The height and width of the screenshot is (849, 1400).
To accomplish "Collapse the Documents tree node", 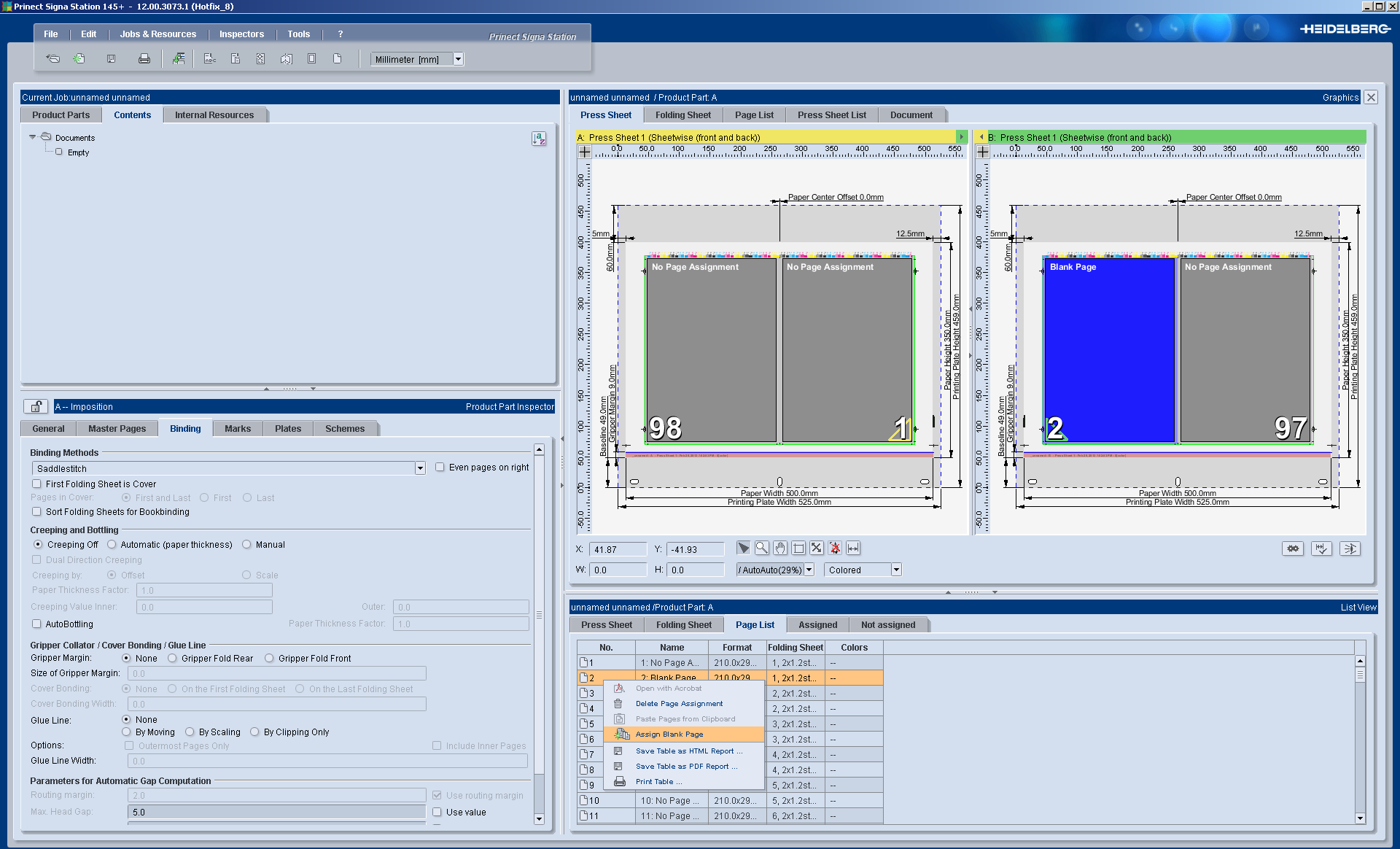I will pyautogui.click(x=32, y=136).
